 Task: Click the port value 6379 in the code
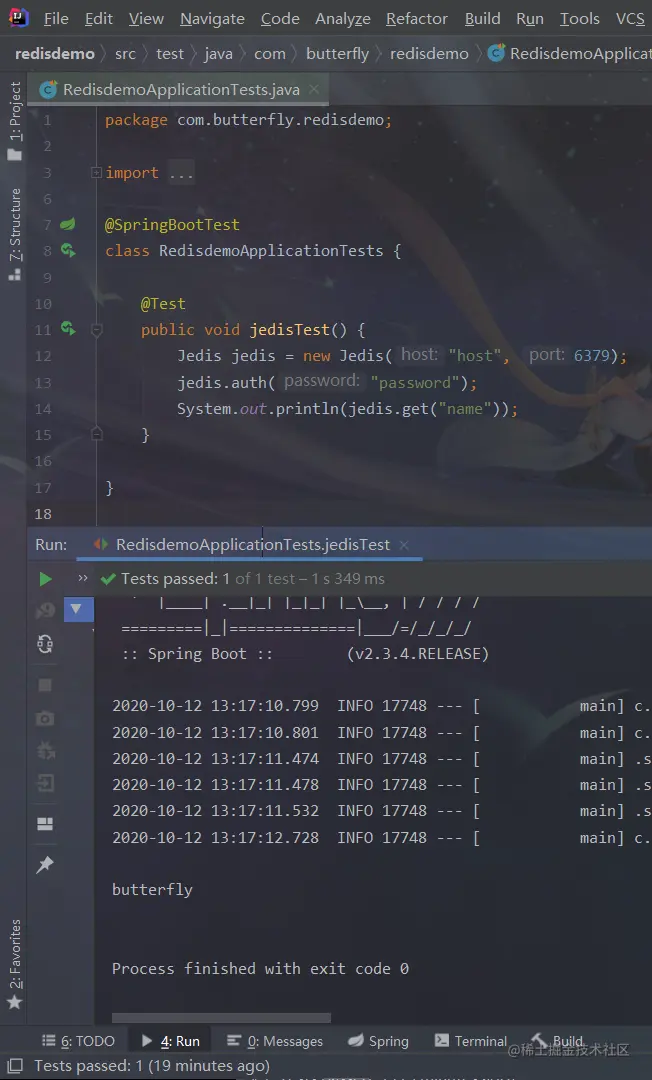pyautogui.click(x=592, y=355)
